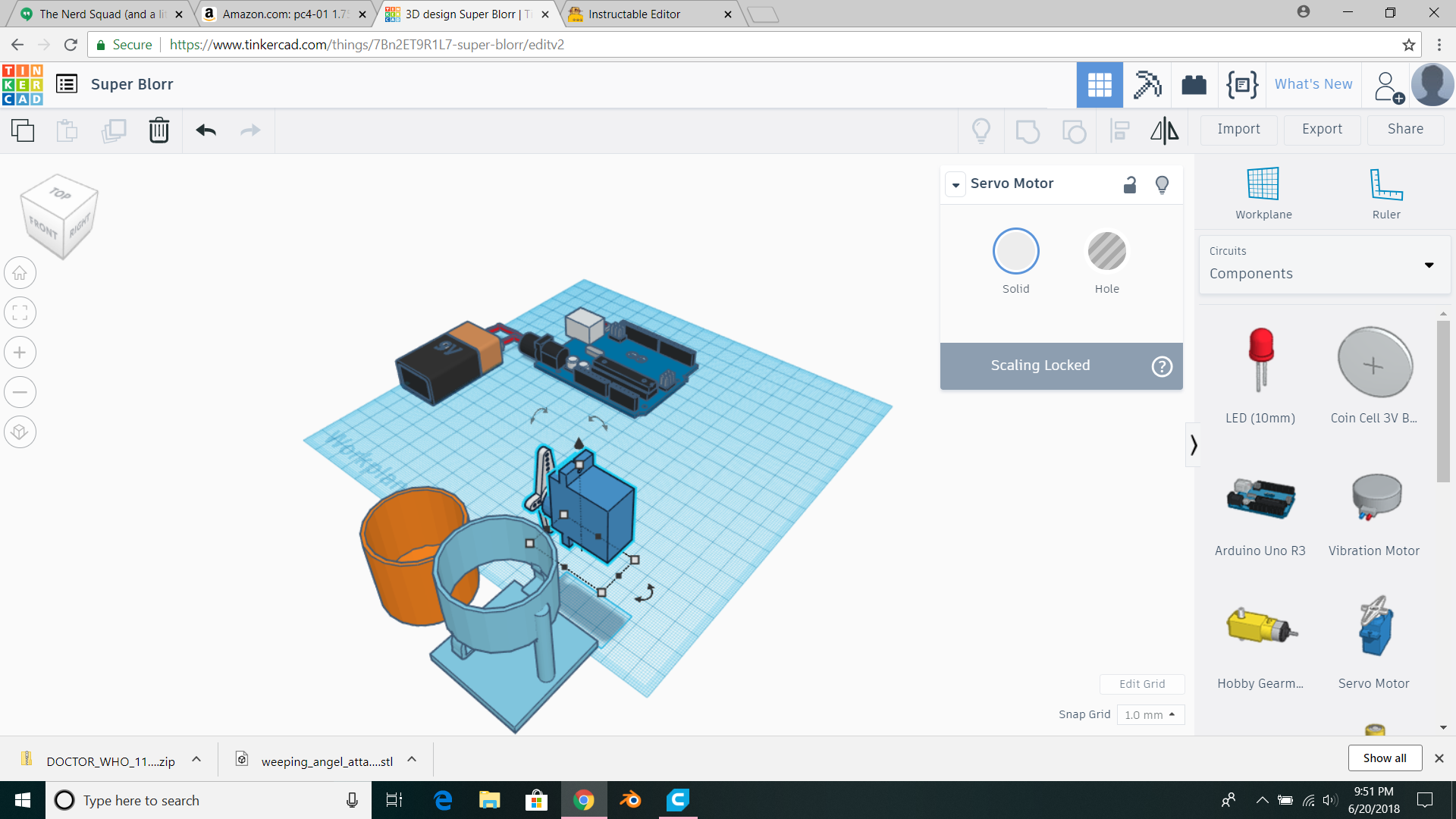
Task: Open File Explorer from the taskbar
Action: [x=490, y=800]
